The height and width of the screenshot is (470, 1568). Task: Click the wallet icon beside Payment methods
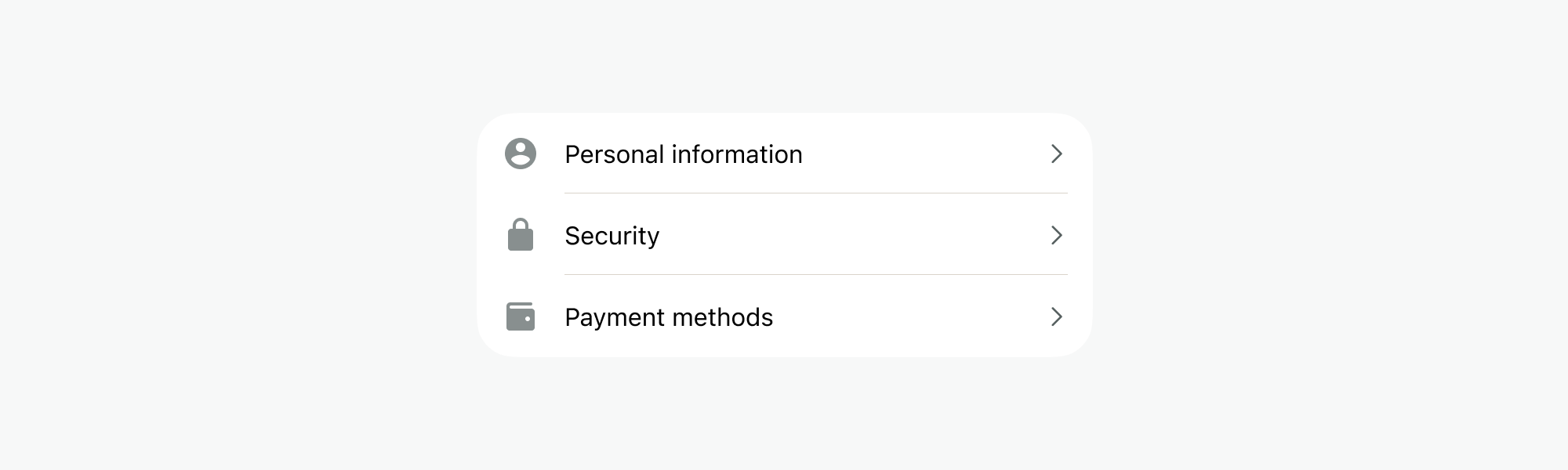(521, 316)
